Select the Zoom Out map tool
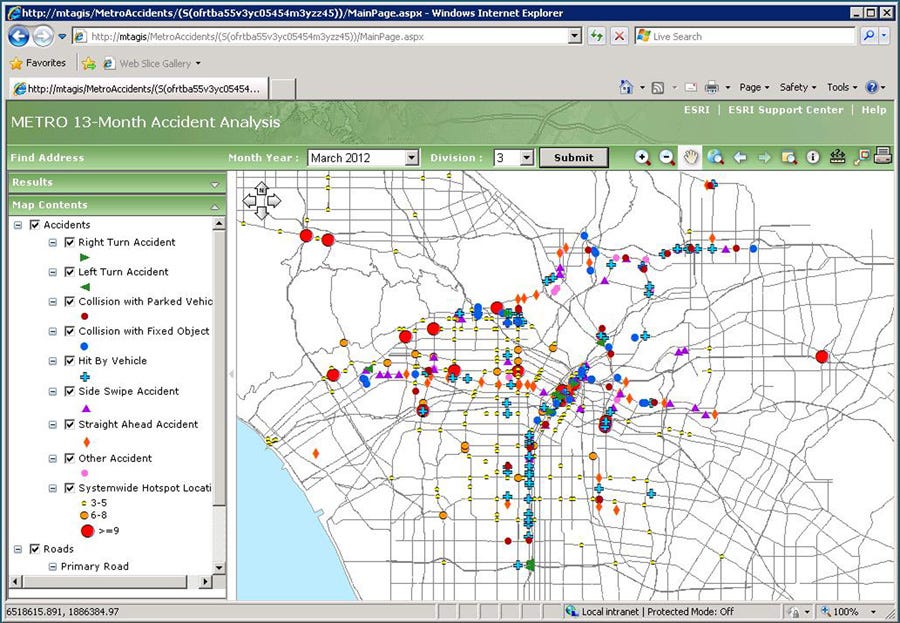This screenshot has height=623, width=900. point(666,157)
